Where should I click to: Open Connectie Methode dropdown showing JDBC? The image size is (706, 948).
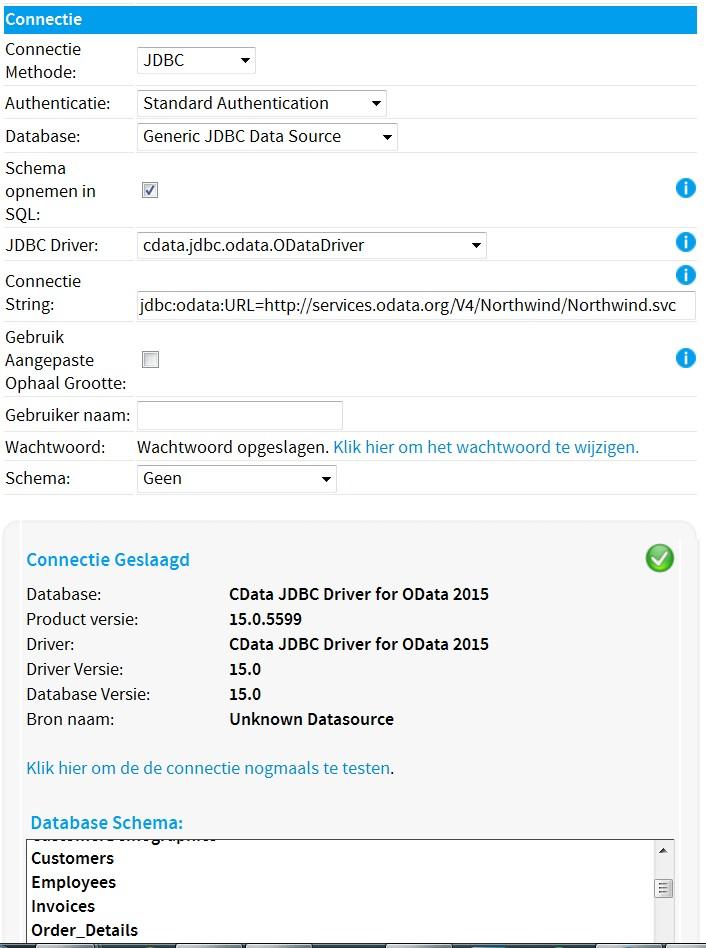(x=196, y=61)
